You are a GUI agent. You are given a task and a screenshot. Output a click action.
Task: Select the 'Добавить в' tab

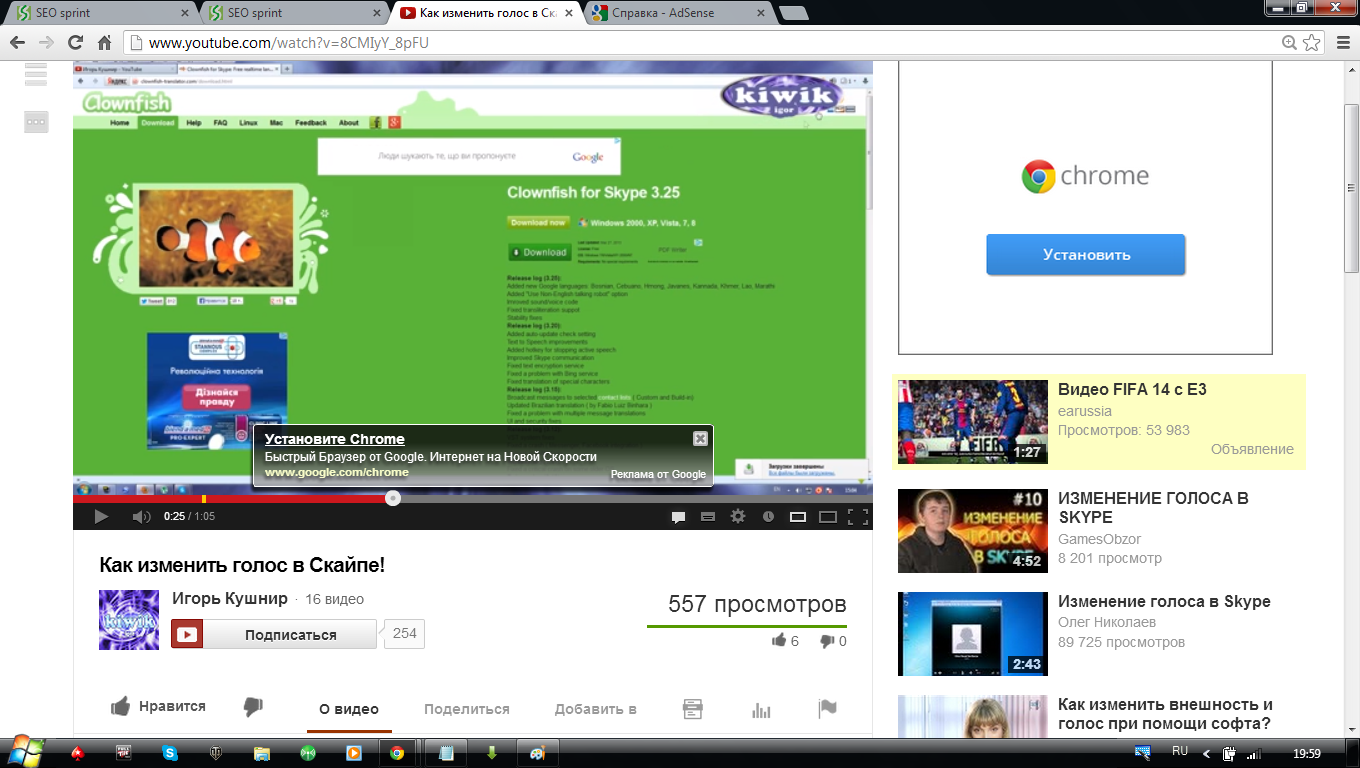click(596, 709)
